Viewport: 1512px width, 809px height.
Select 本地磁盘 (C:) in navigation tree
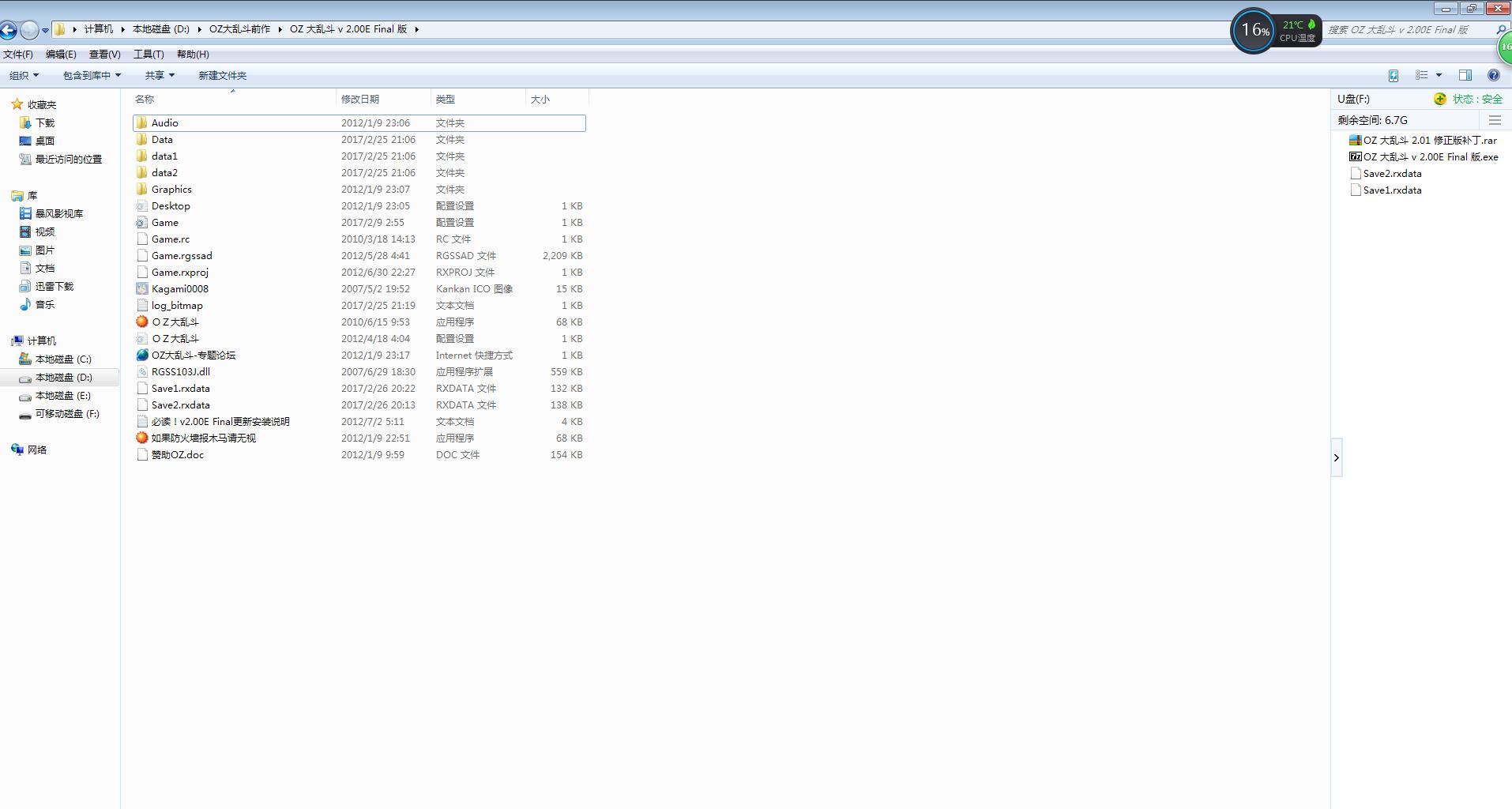click(x=63, y=359)
